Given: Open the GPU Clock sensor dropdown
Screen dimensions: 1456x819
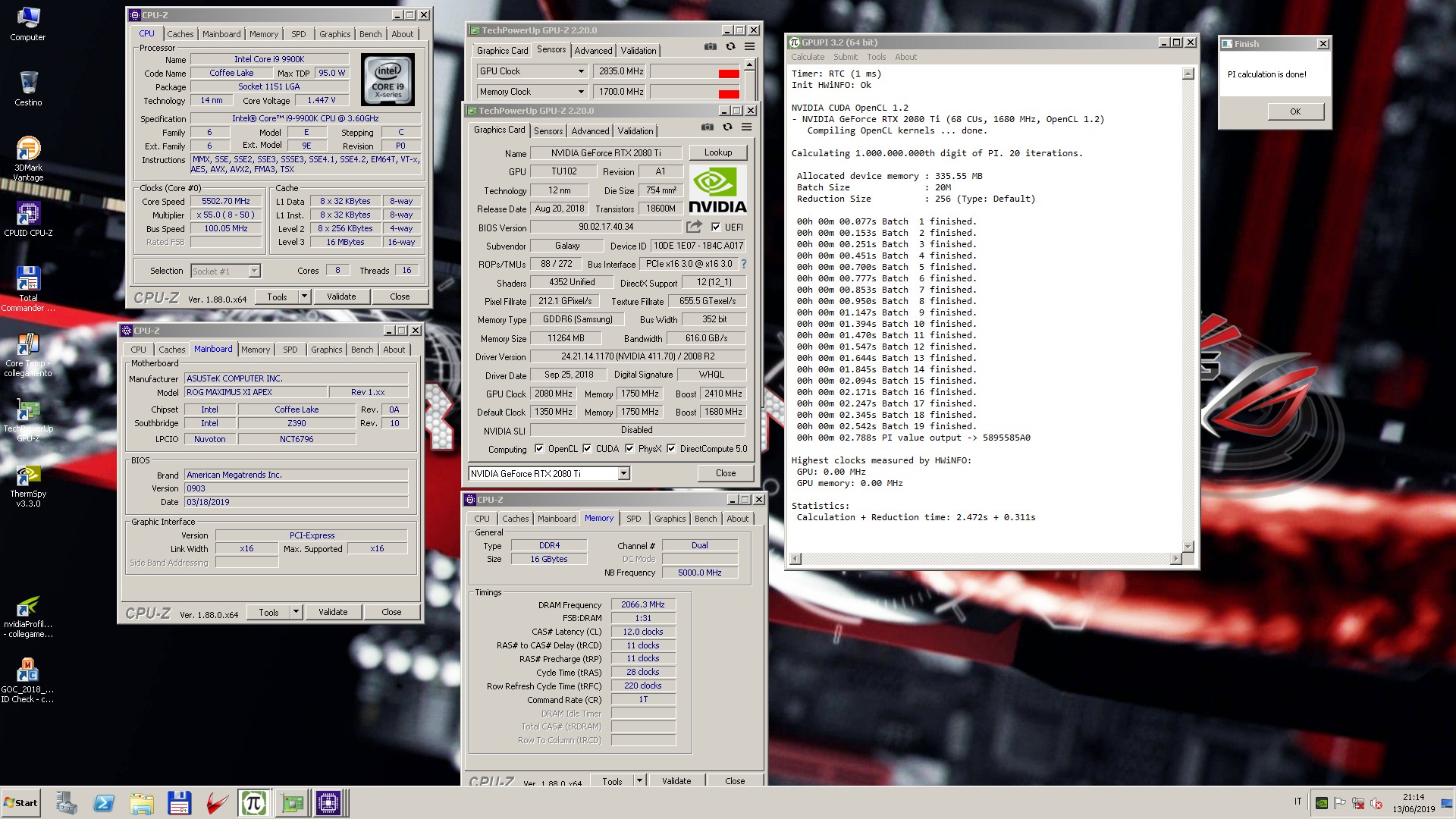Looking at the screenshot, I should tap(581, 71).
